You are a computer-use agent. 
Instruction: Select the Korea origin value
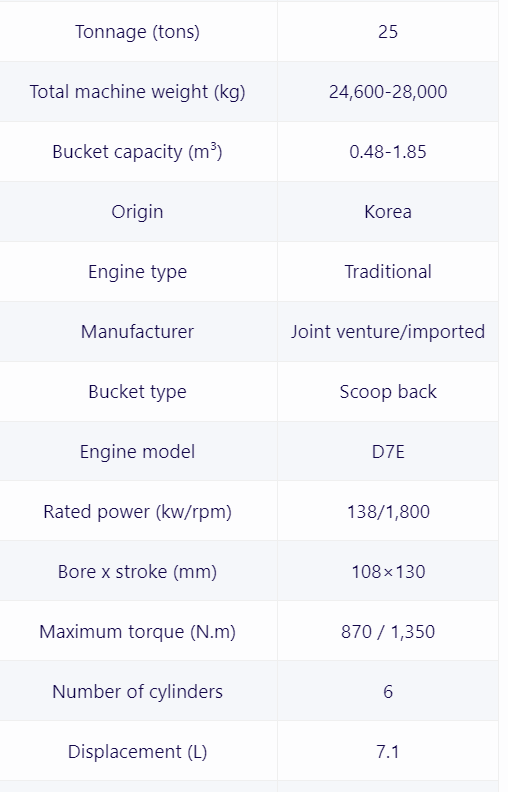(388, 212)
